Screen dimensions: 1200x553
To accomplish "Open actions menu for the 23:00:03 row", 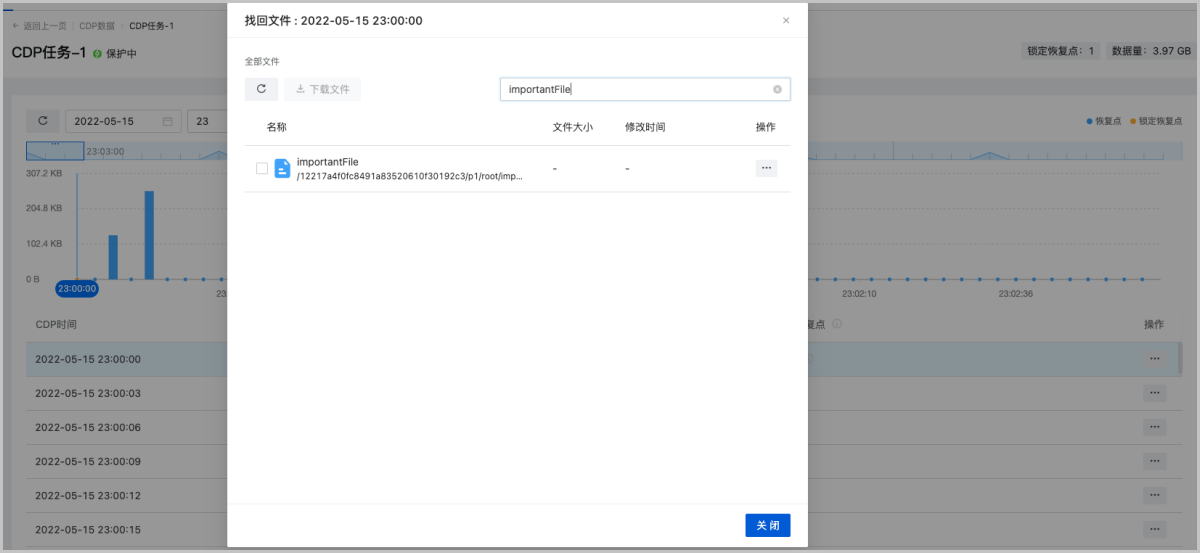I will coord(1154,393).
